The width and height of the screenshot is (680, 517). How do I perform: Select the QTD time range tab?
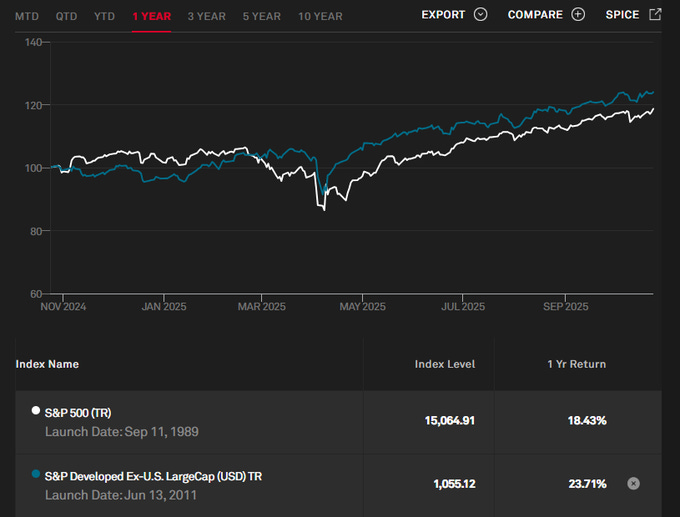66,16
